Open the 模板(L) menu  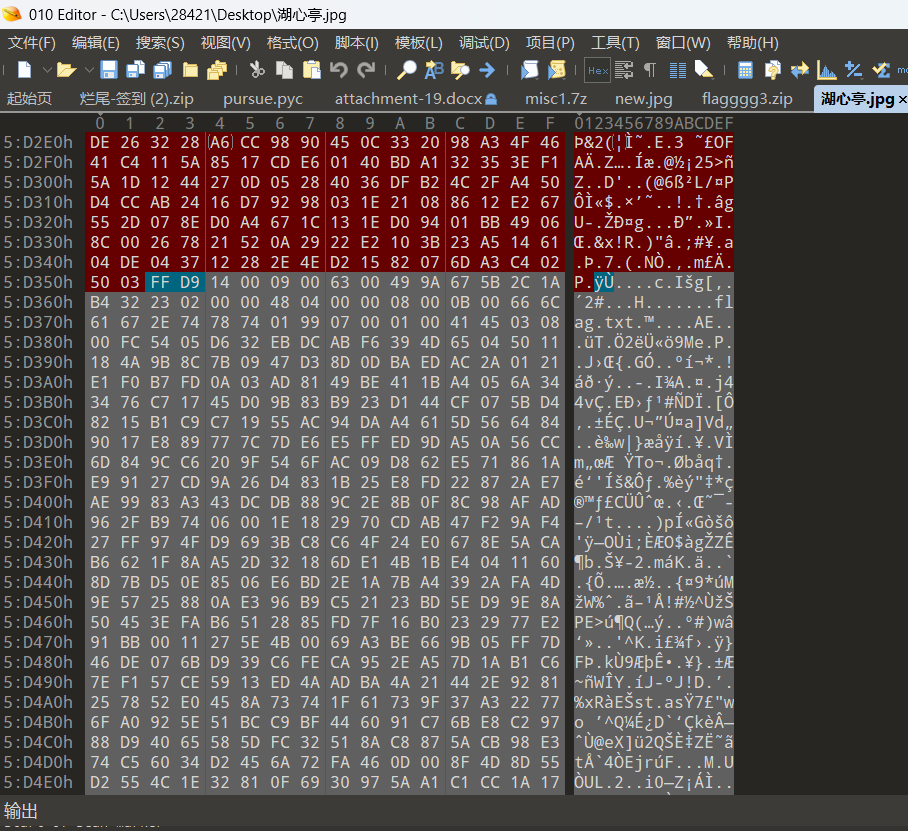point(419,43)
